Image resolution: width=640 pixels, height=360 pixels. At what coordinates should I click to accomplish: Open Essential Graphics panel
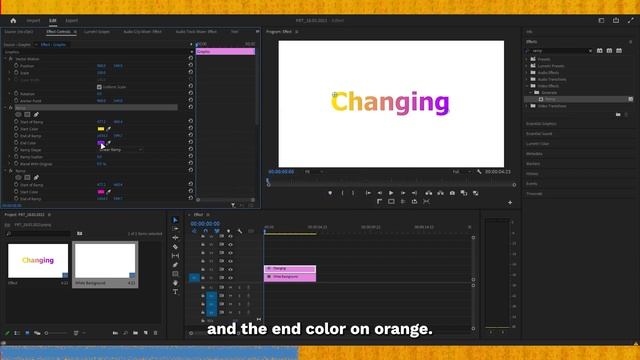point(541,124)
